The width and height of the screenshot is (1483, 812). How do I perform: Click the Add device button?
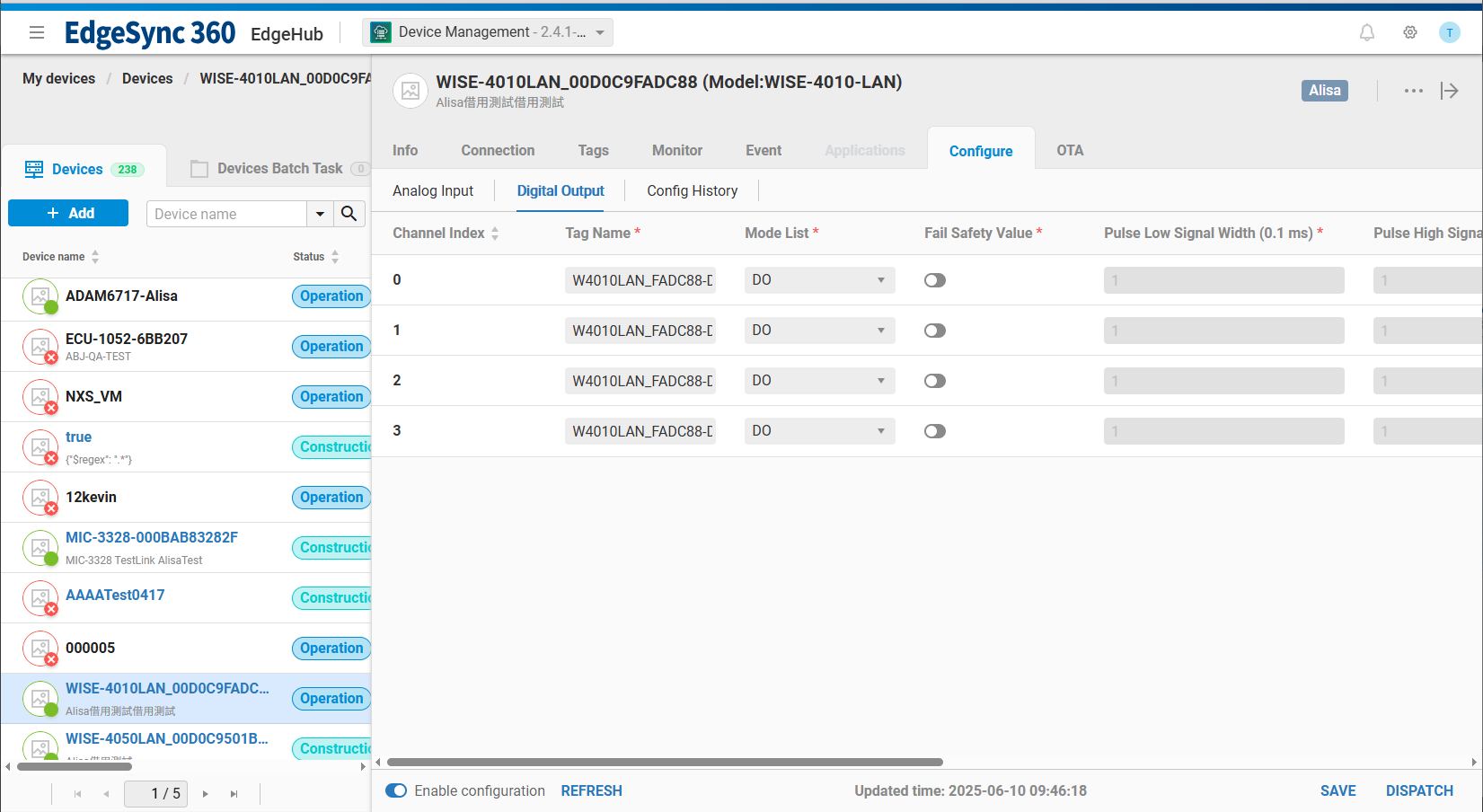click(x=68, y=213)
